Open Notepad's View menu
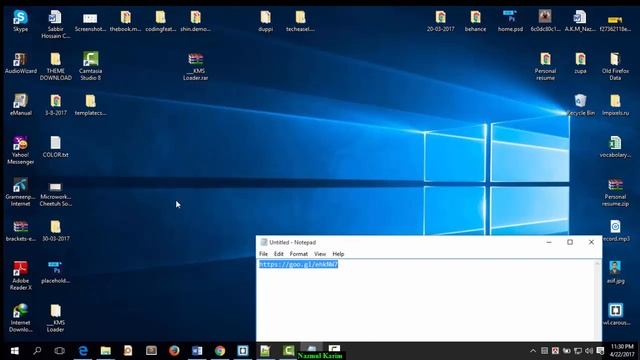Screen dimensions: 640x360 [x=320, y=254]
